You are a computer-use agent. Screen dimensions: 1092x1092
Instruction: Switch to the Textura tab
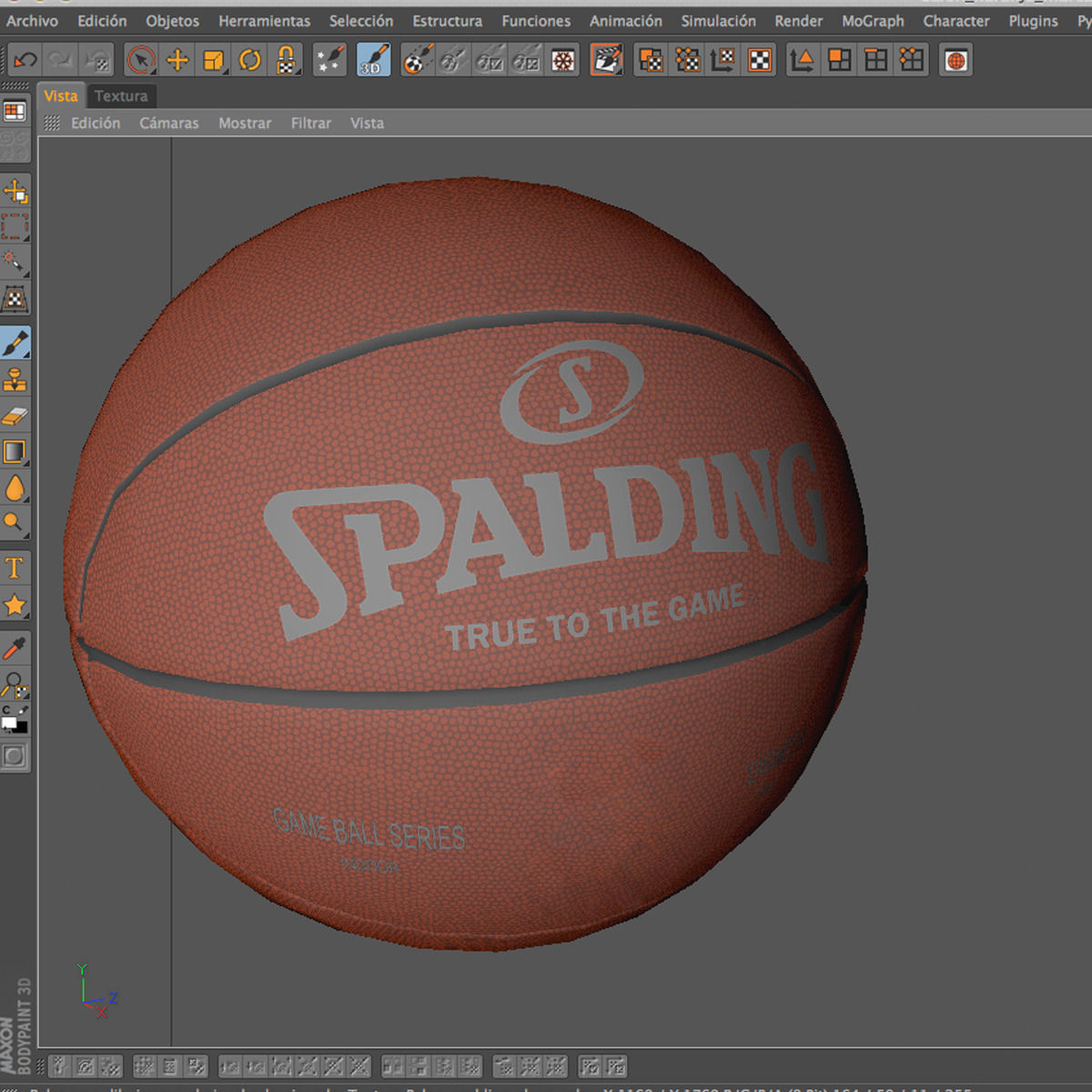(x=121, y=96)
